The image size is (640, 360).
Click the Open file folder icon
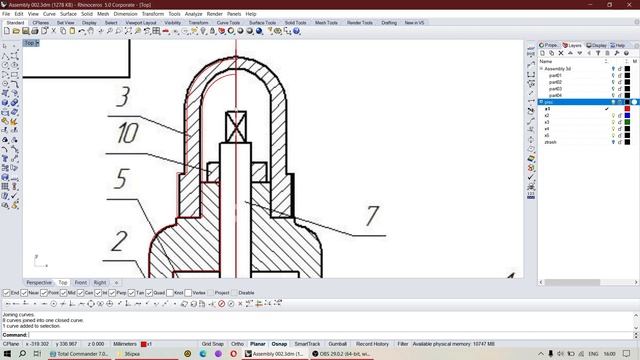(16, 31)
